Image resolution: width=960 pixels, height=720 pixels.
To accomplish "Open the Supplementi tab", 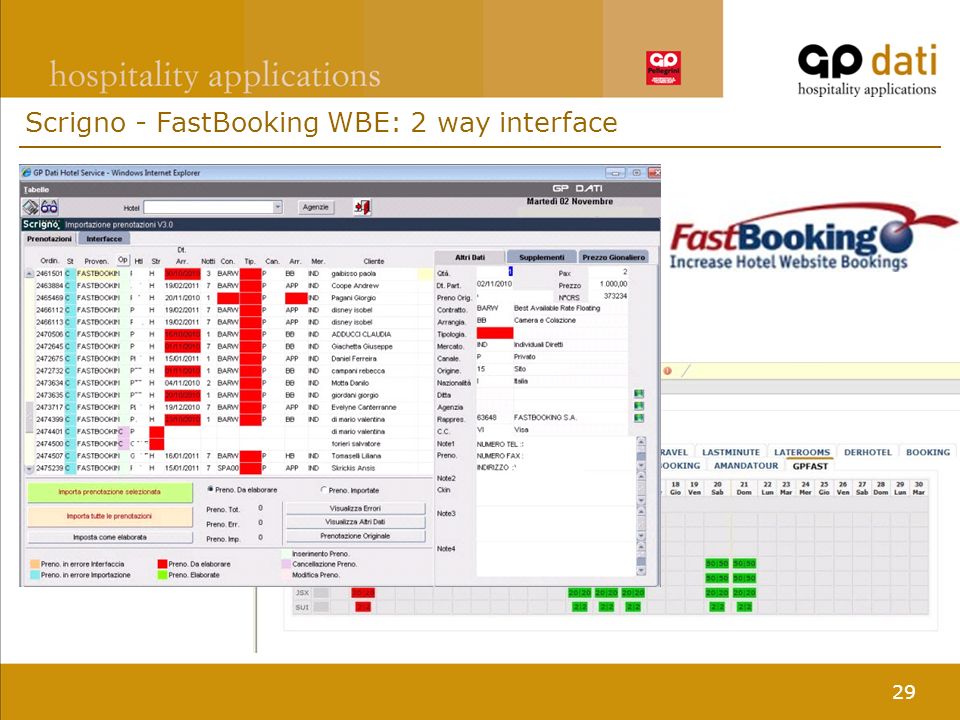I will click(x=541, y=257).
